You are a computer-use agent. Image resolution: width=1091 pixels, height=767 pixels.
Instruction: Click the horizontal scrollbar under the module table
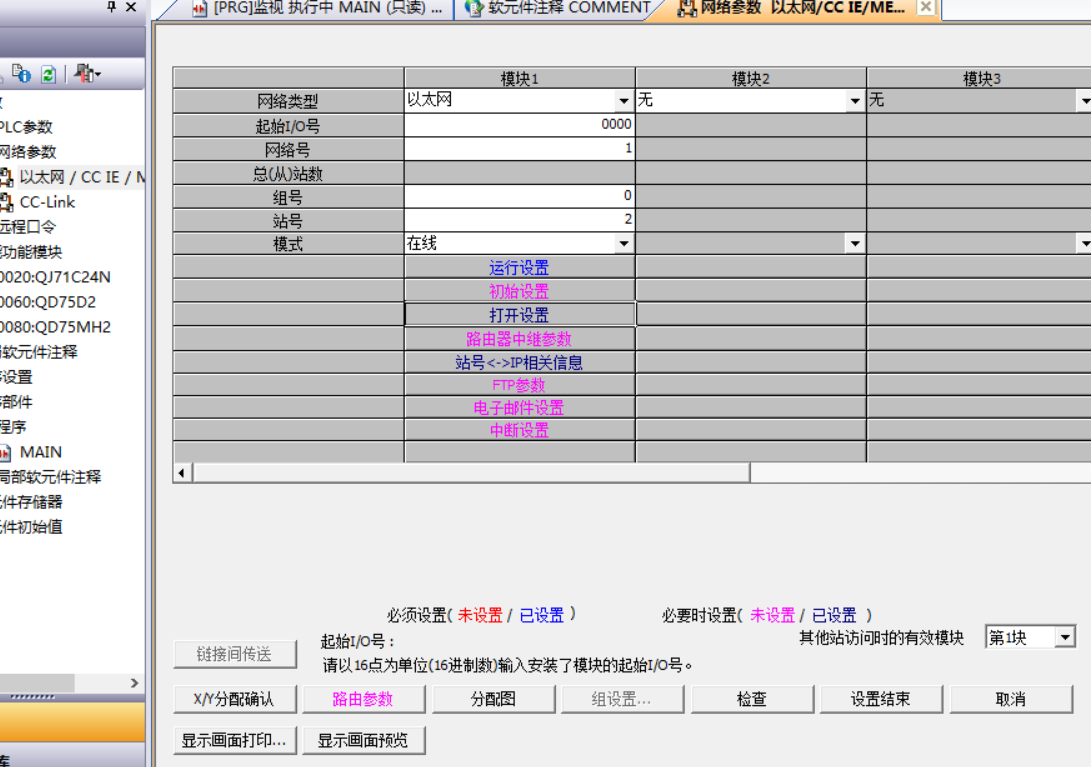click(x=470, y=473)
